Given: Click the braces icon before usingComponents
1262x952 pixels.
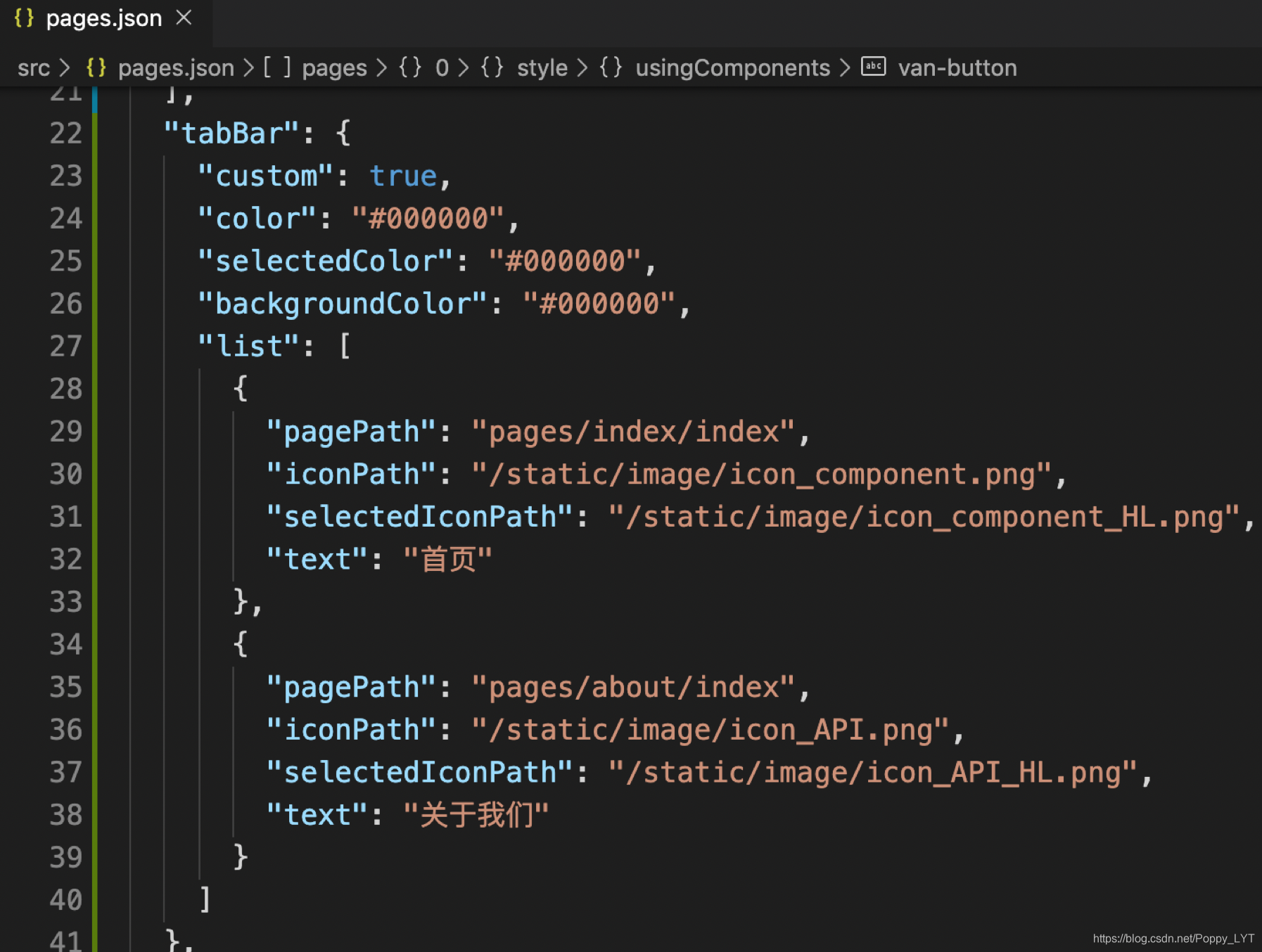Looking at the screenshot, I should [611, 67].
